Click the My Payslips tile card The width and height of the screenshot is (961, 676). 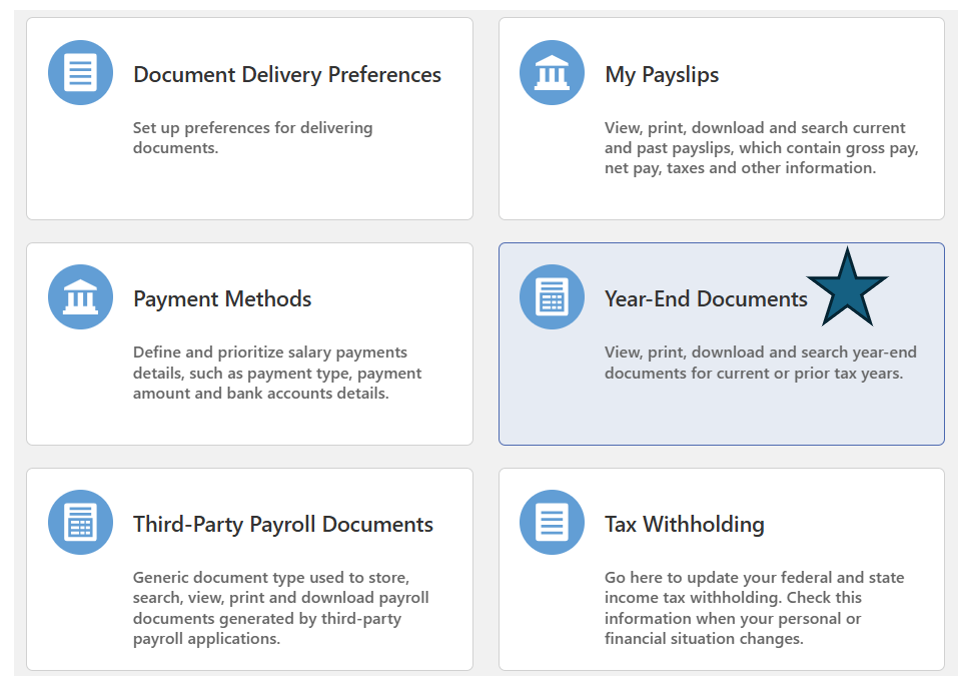point(722,118)
